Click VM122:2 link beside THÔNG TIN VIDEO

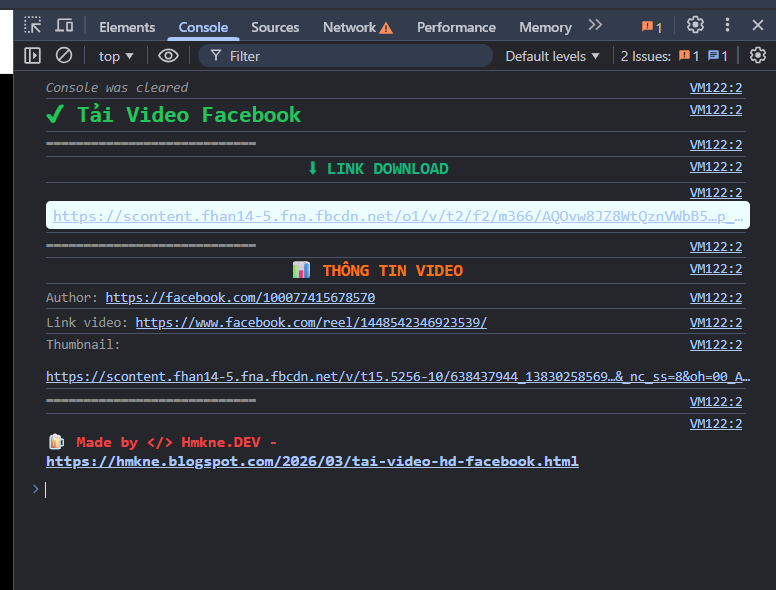tap(716, 269)
